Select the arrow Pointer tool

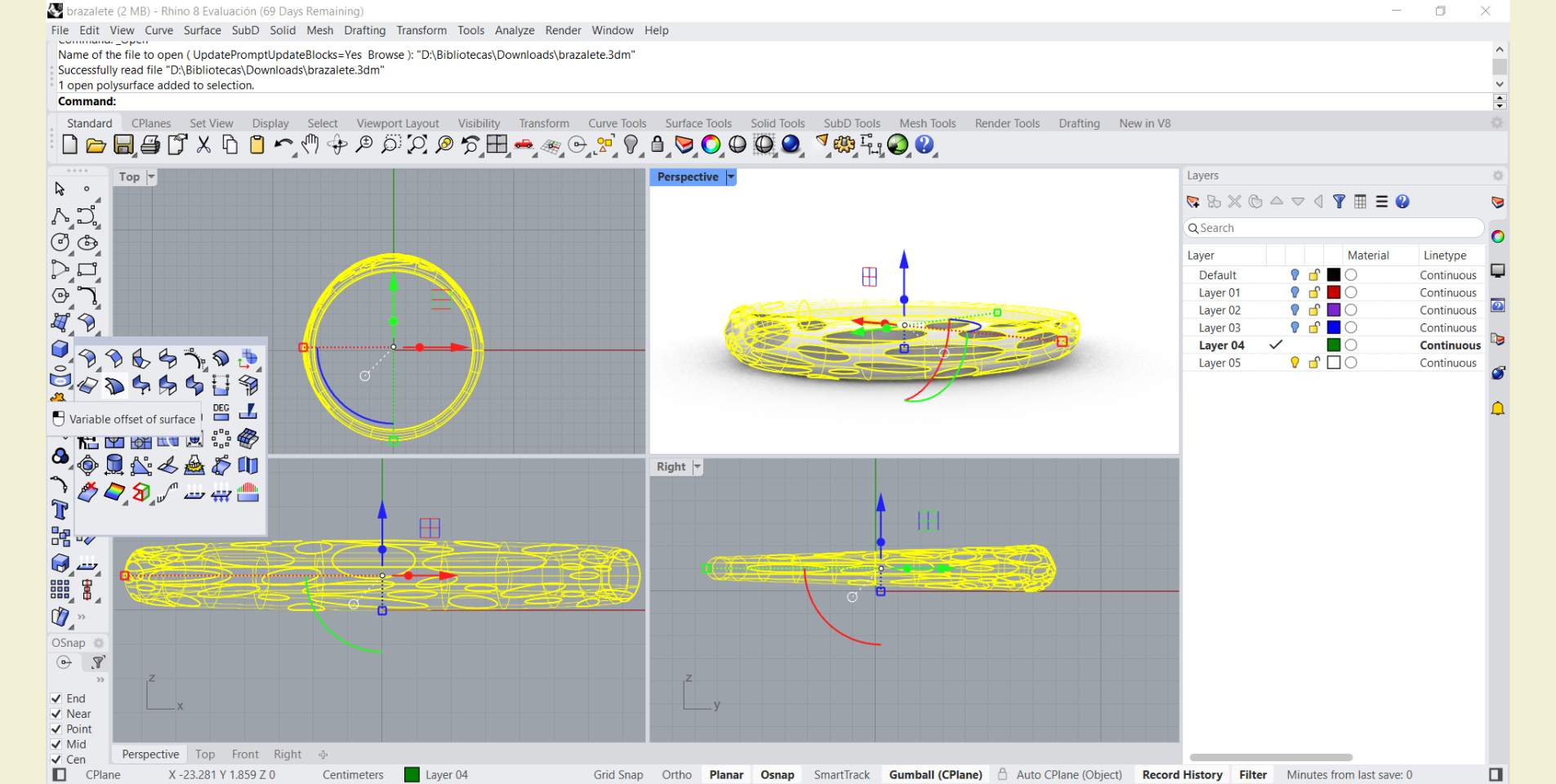pos(60,189)
